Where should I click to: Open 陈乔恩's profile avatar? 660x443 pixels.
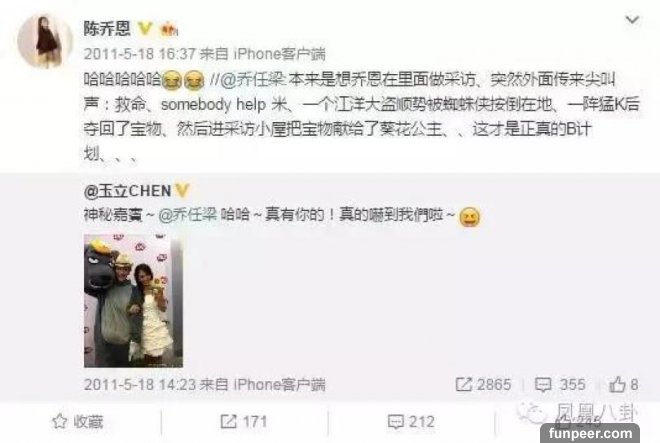coord(44,41)
